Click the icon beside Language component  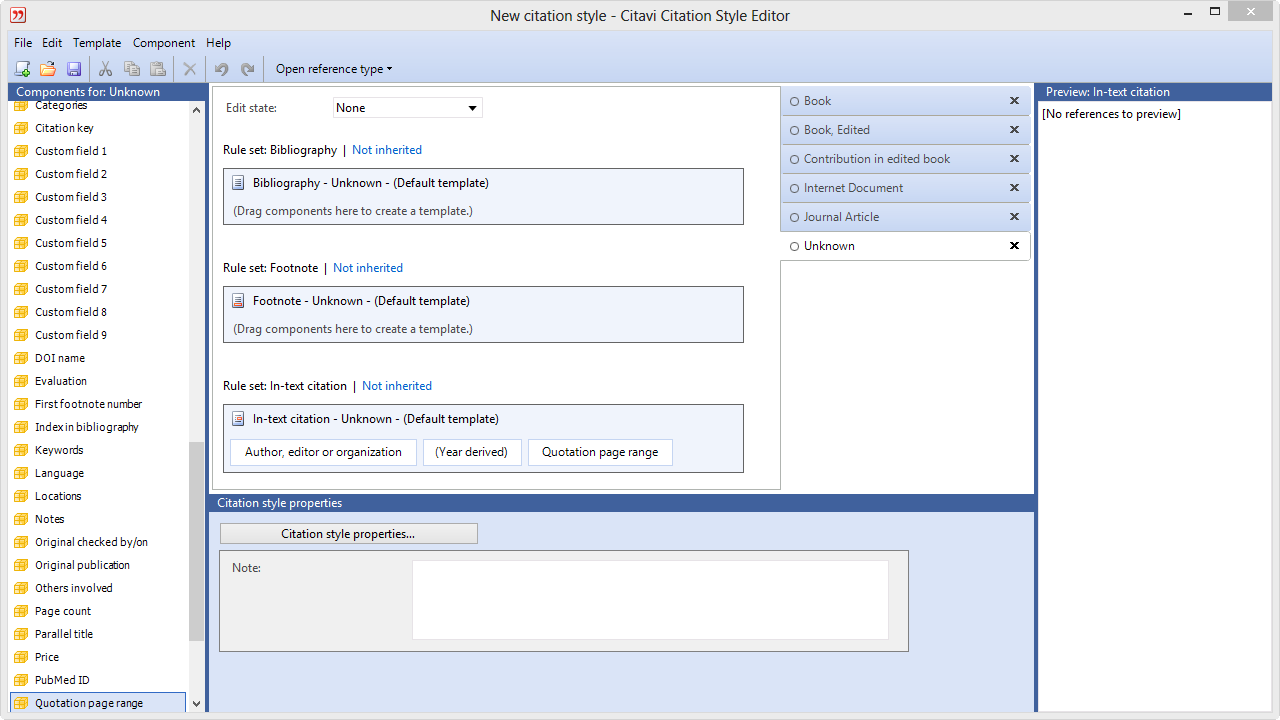pyautogui.click(x=21, y=473)
